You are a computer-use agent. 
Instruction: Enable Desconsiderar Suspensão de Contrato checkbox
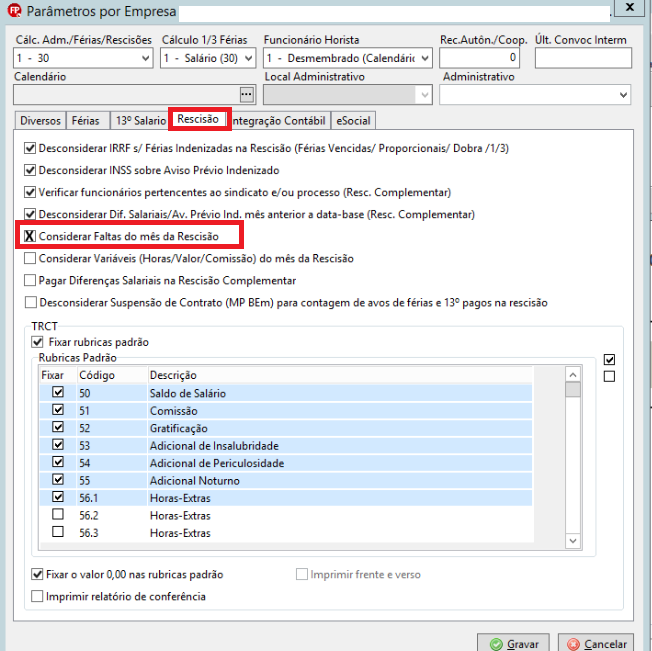tap(30, 302)
